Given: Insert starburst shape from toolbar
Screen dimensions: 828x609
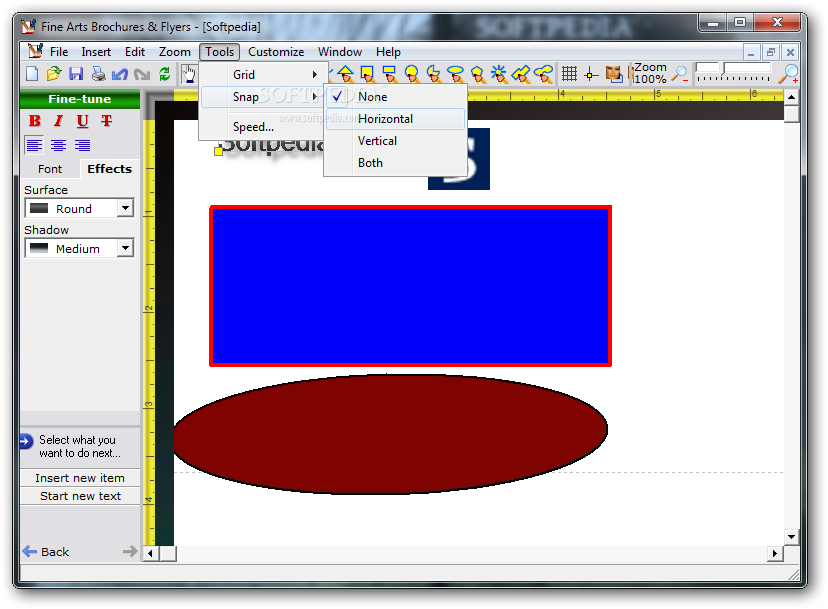Looking at the screenshot, I should coord(499,74).
